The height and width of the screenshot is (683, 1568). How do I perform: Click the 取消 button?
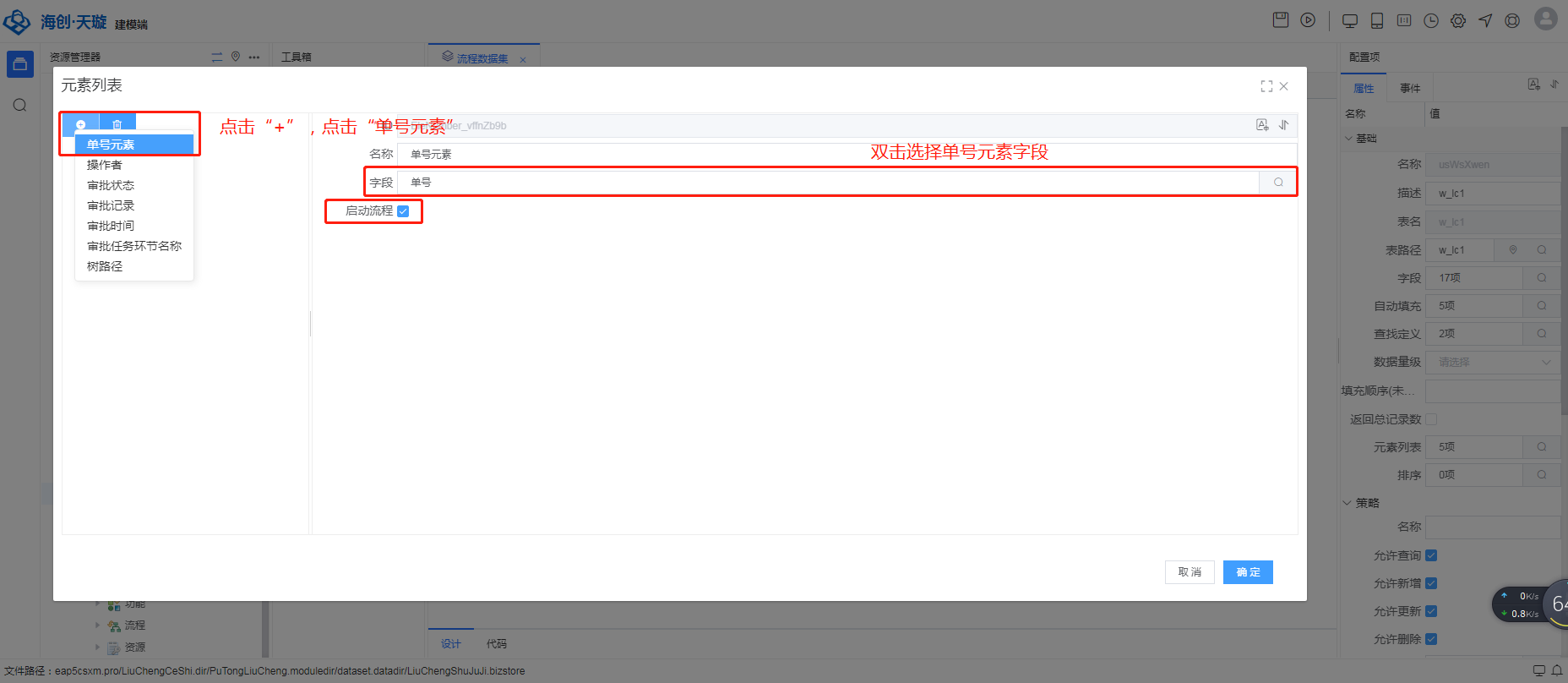pos(1190,572)
